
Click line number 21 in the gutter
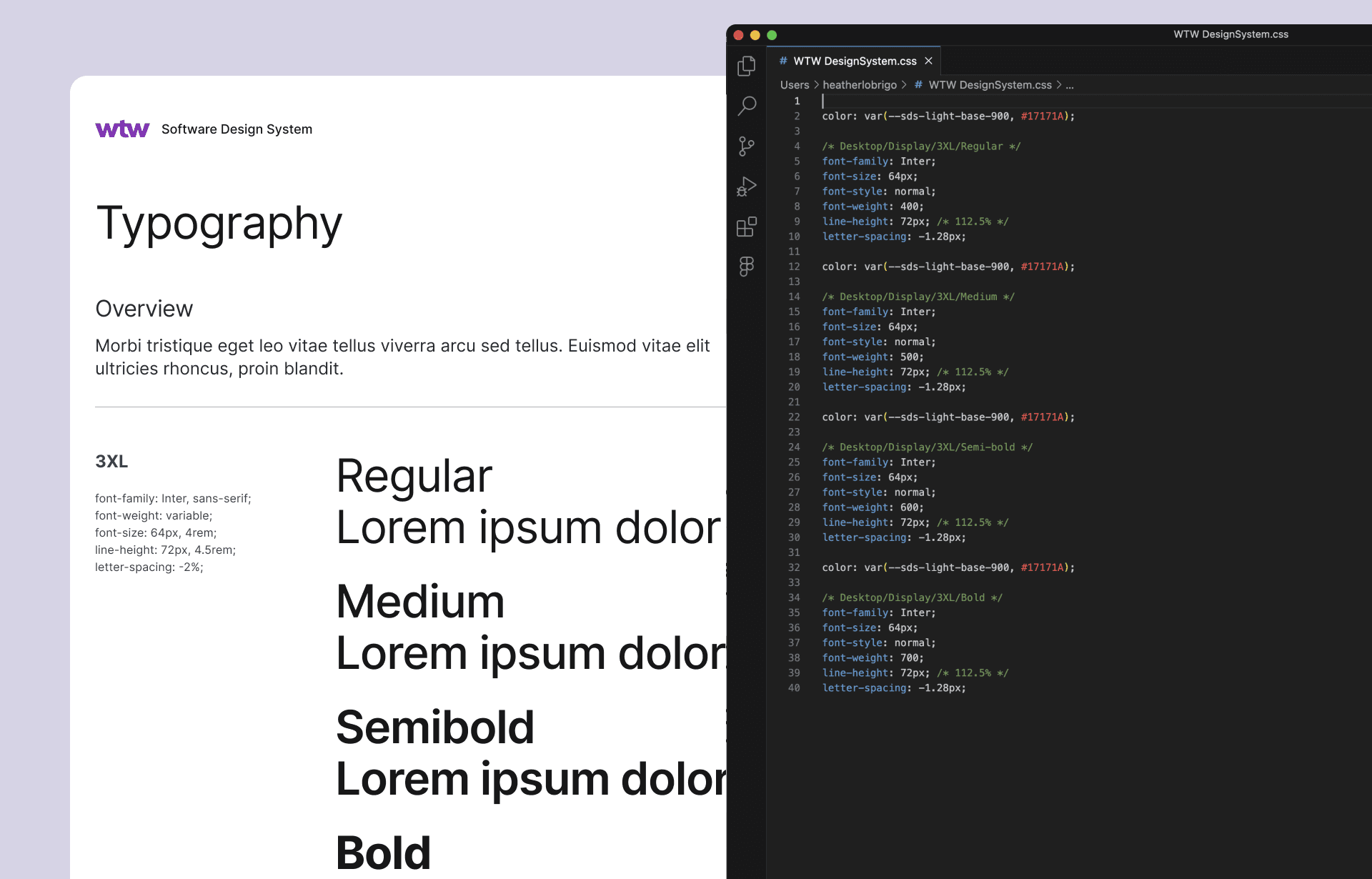coord(794,402)
